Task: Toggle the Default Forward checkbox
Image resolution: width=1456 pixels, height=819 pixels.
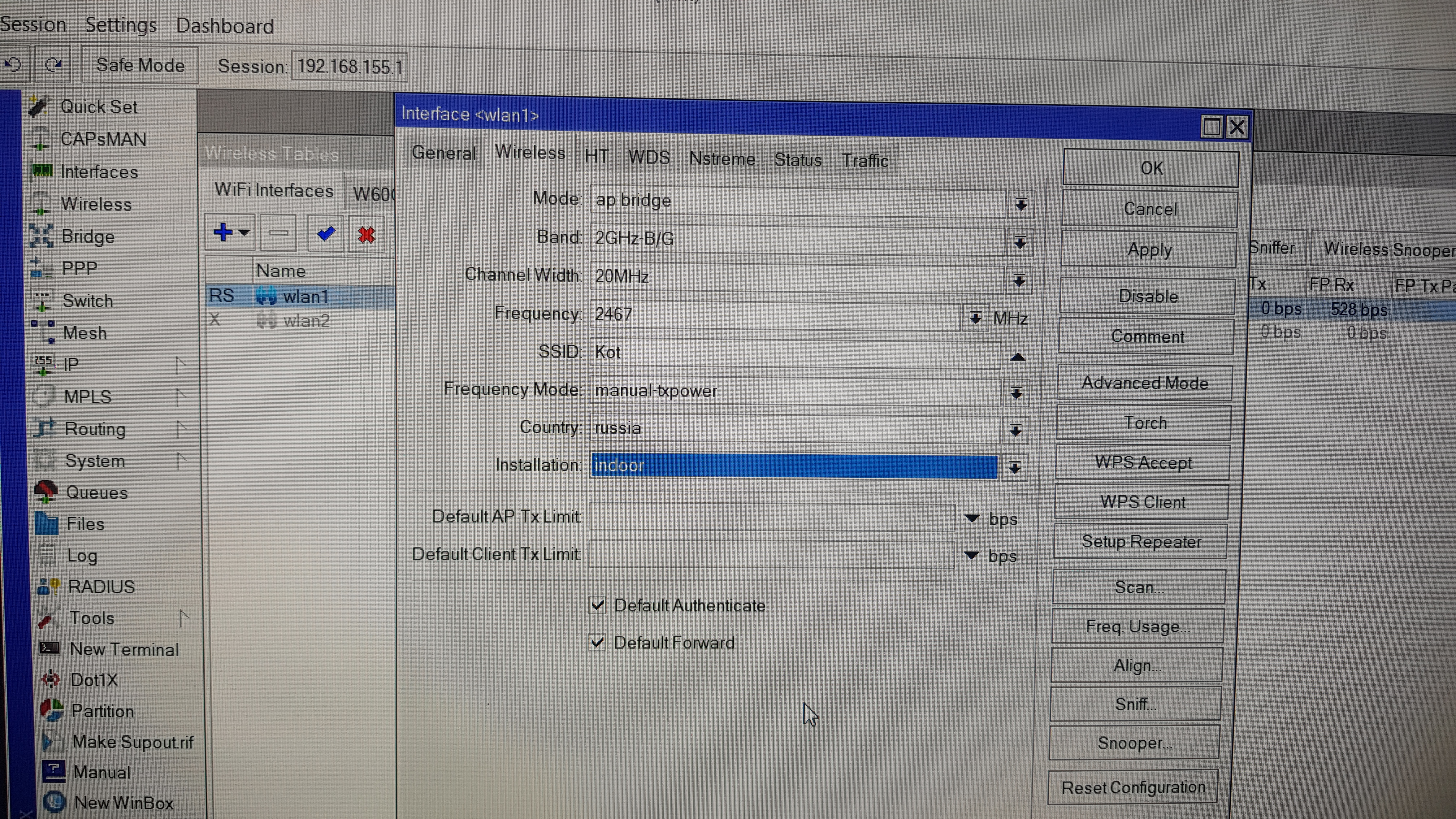Action: point(597,643)
